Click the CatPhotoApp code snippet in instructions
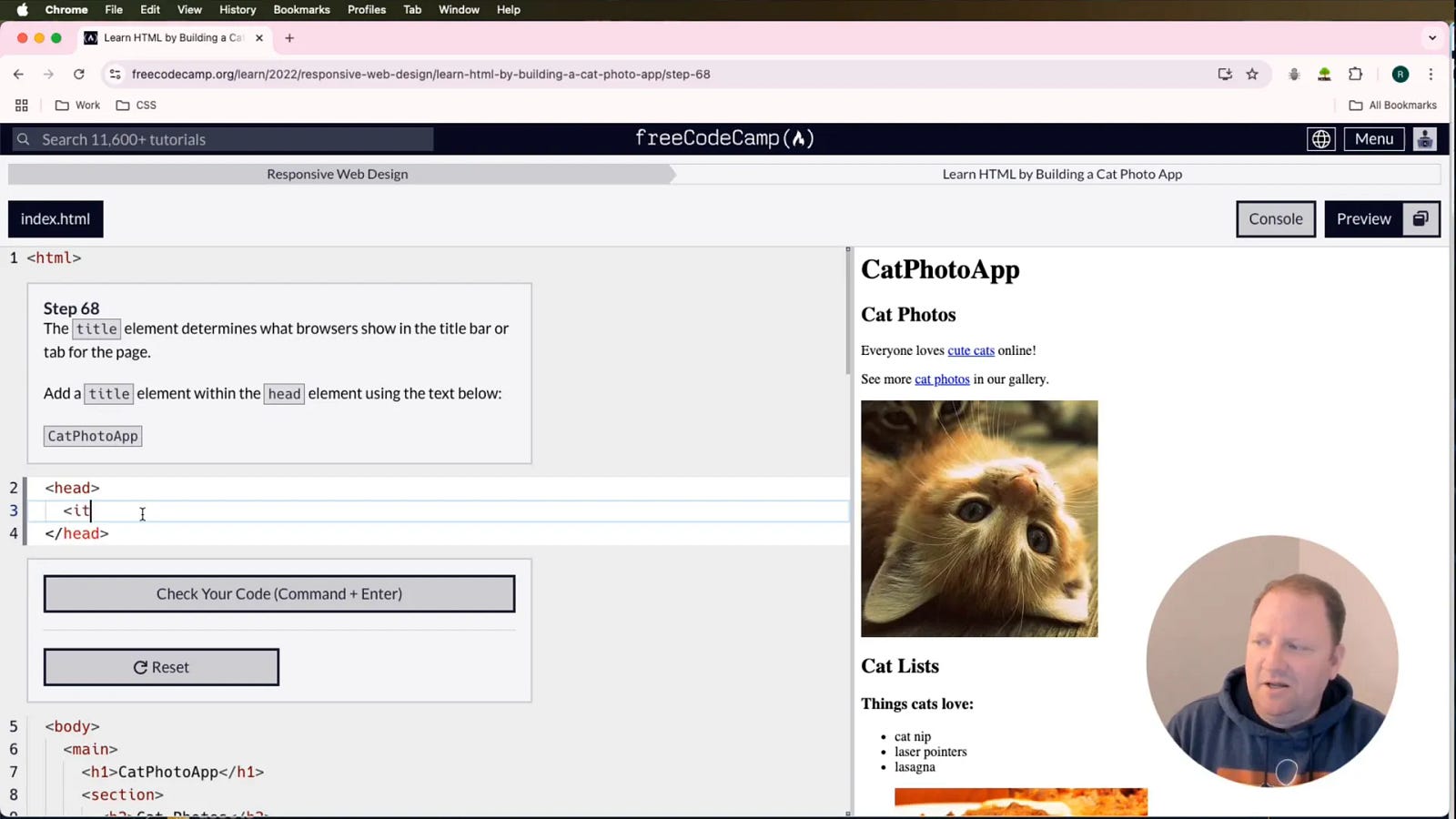 click(93, 436)
